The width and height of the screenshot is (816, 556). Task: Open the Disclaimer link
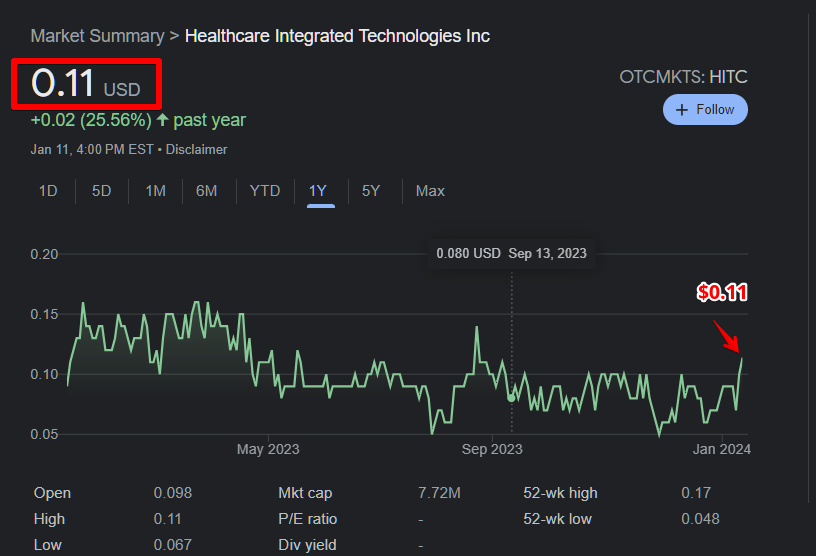(196, 149)
